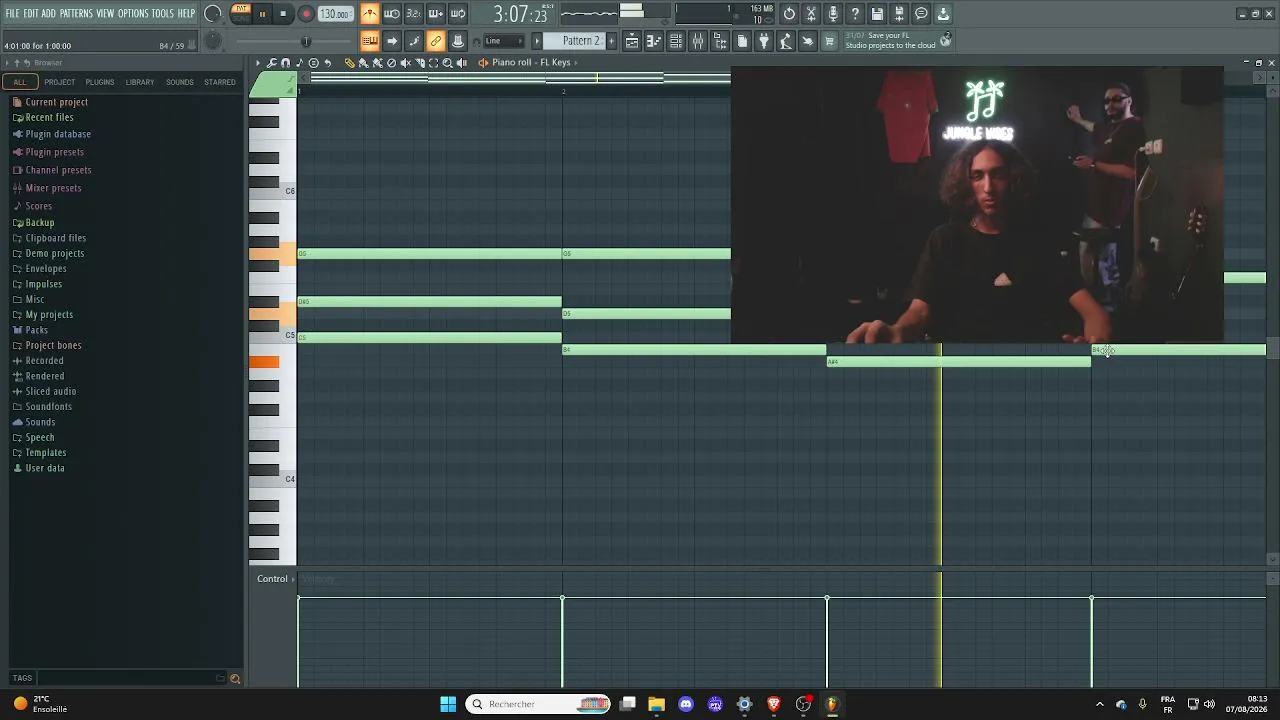
Task: Open the plugin picker plug icon
Action: [x=764, y=41]
